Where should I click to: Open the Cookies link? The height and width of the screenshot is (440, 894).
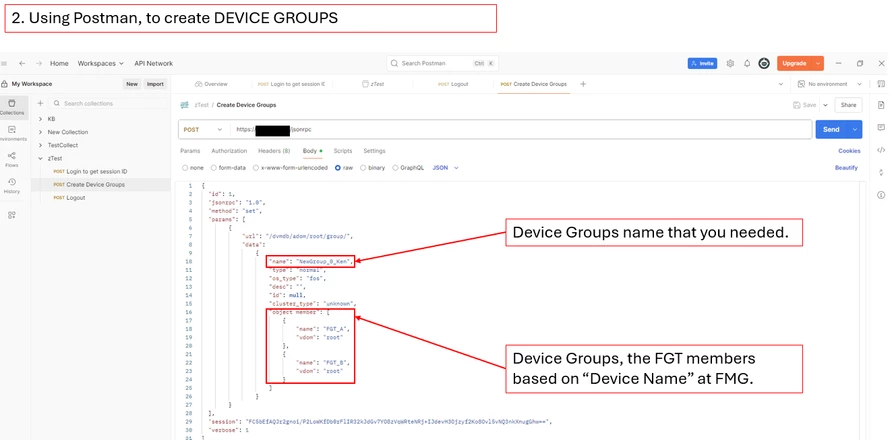pyautogui.click(x=849, y=151)
